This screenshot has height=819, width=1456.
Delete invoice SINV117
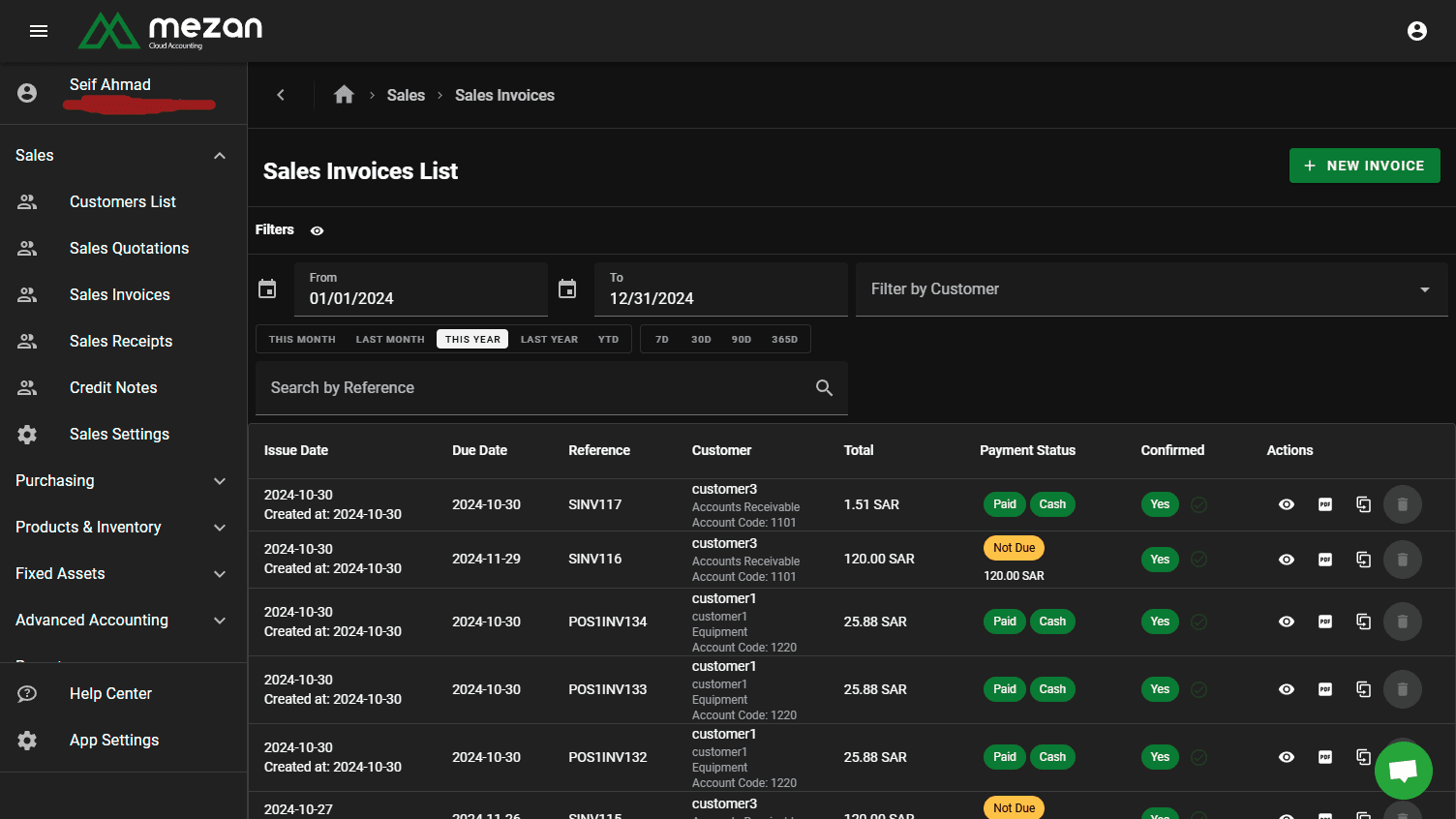click(x=1403, y=504)
